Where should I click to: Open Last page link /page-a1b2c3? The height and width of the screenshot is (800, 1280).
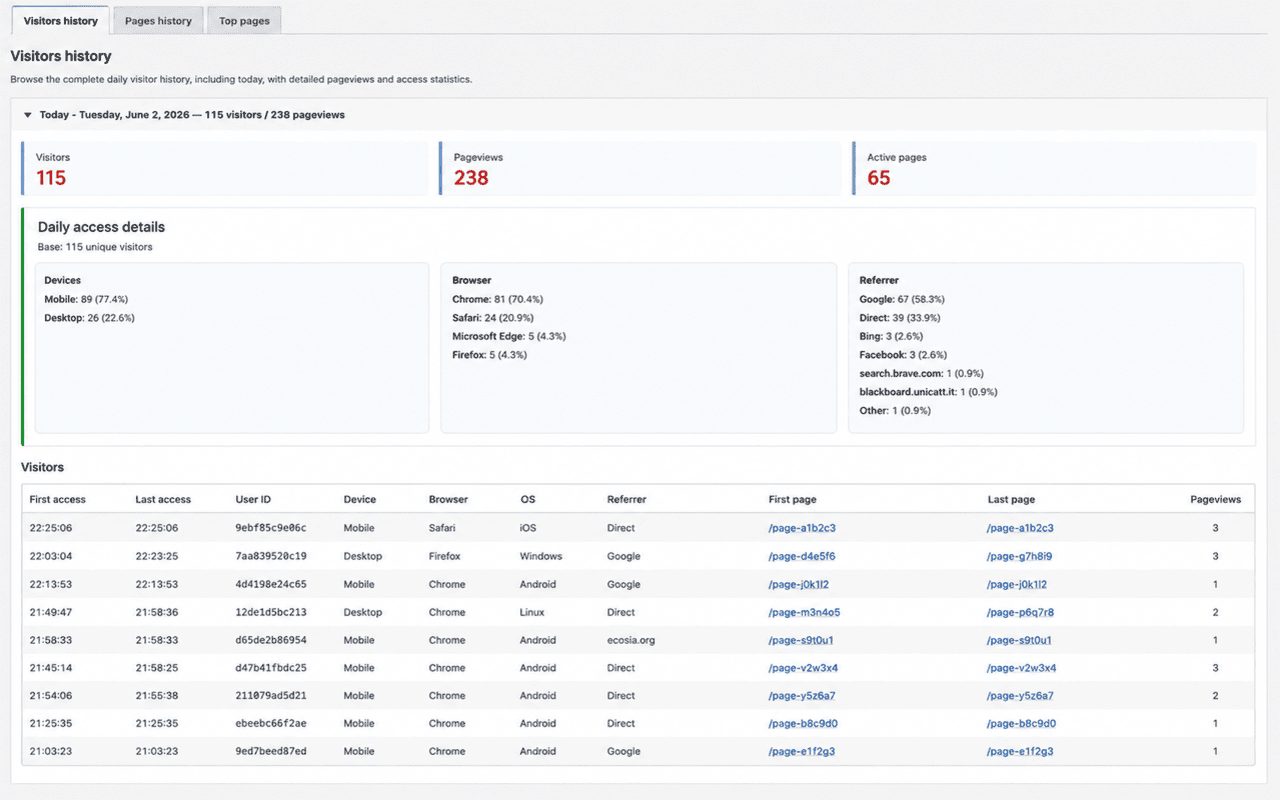pos(1019,528)
